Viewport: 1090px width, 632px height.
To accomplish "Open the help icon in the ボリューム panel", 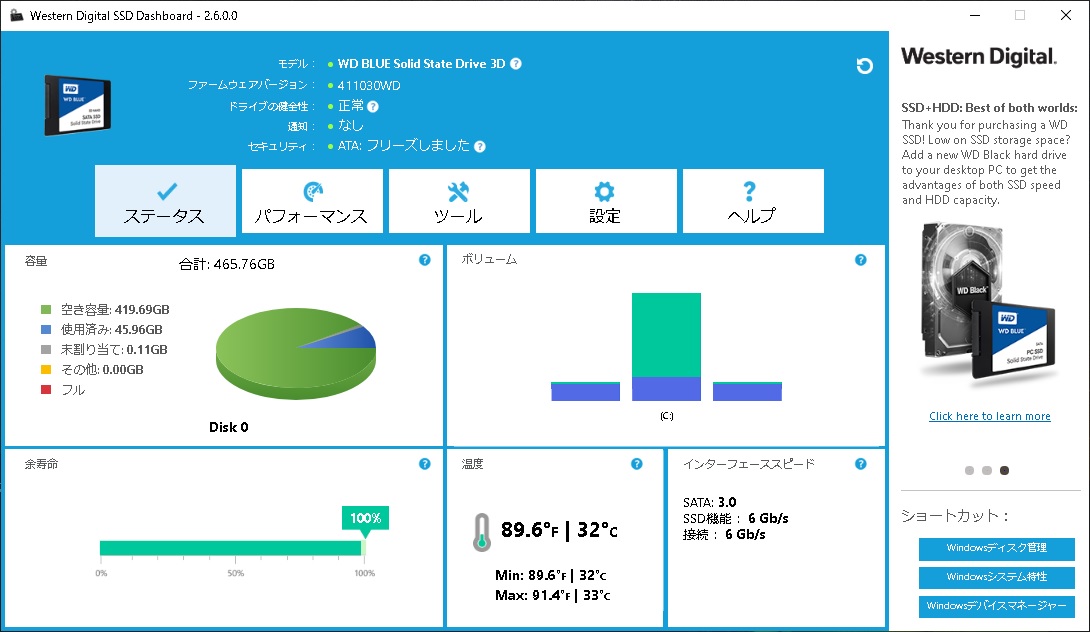I will (861, 260).
